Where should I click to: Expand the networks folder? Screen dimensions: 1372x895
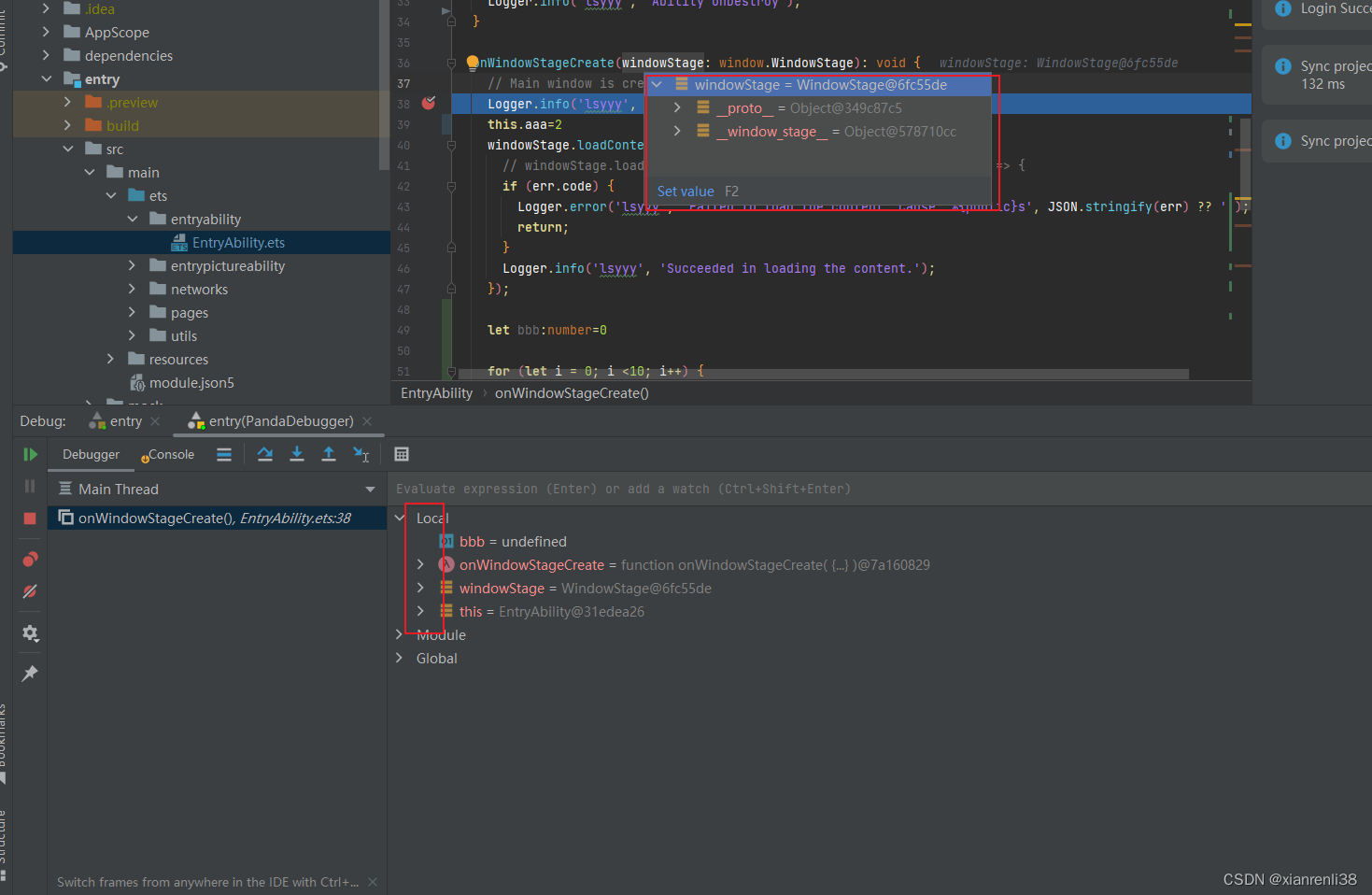coord(132,289)
